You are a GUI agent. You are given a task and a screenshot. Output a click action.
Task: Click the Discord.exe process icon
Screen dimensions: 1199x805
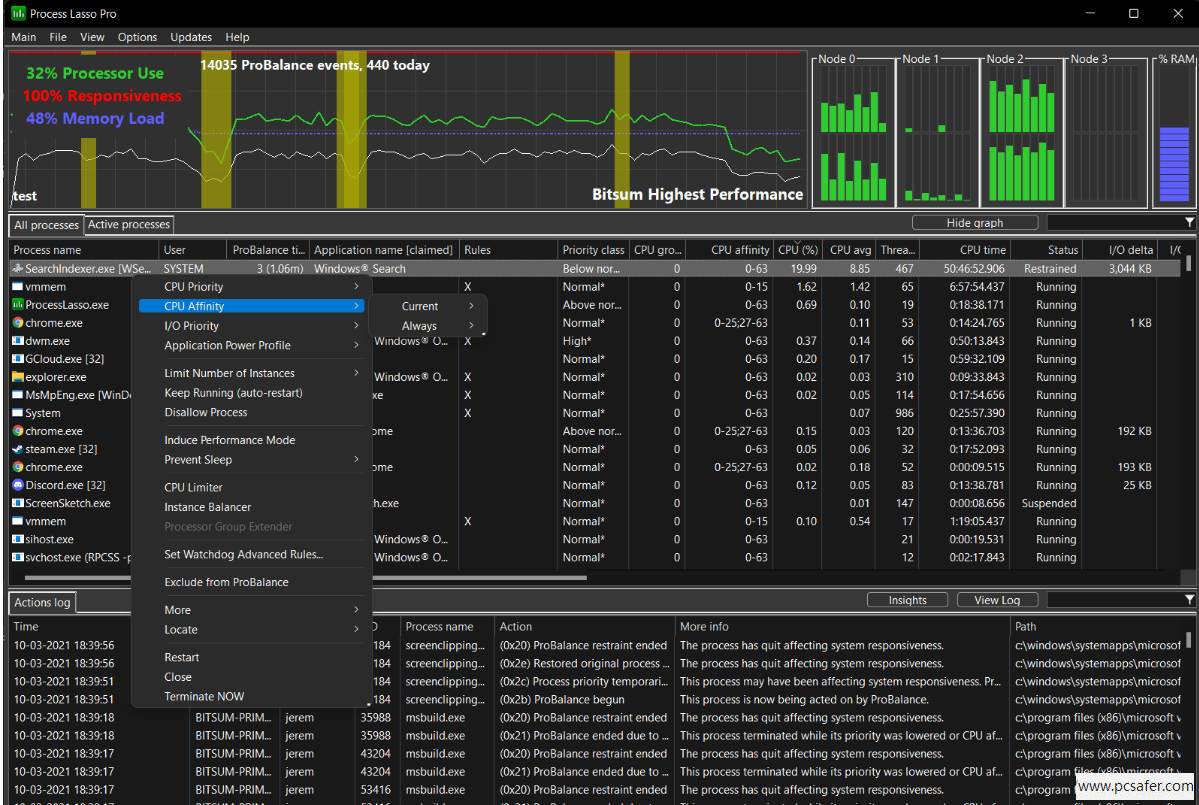[x=17, y=485]
